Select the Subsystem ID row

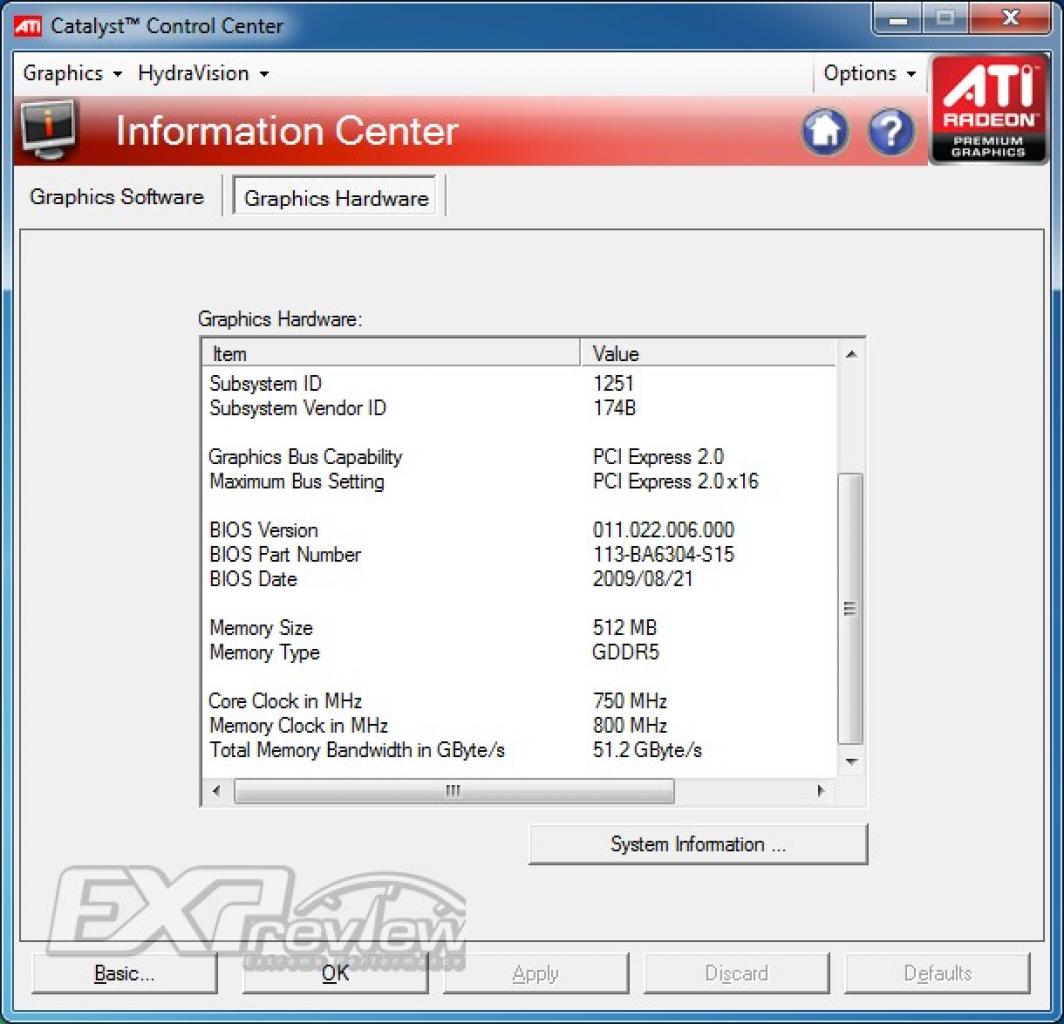point(519,383)
